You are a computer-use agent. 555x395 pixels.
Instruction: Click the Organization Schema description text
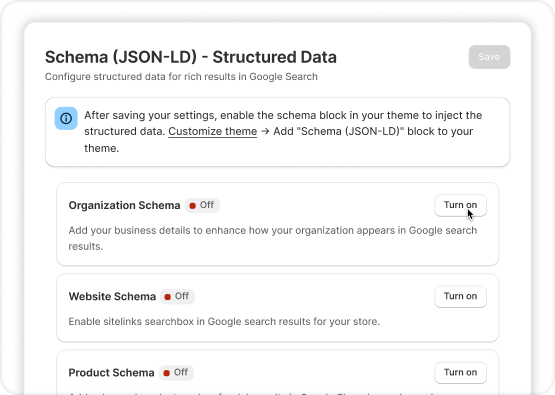point(273,238)
